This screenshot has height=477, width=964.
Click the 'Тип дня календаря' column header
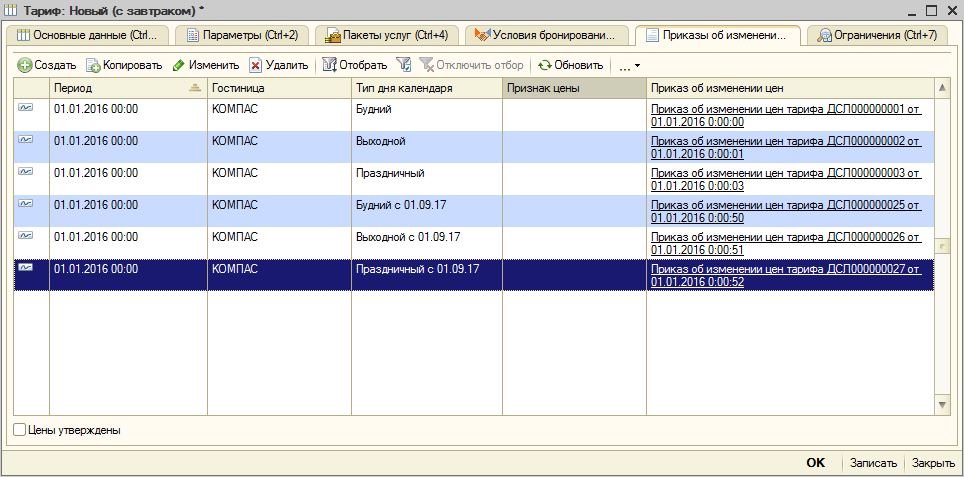(x=427, y=88)
